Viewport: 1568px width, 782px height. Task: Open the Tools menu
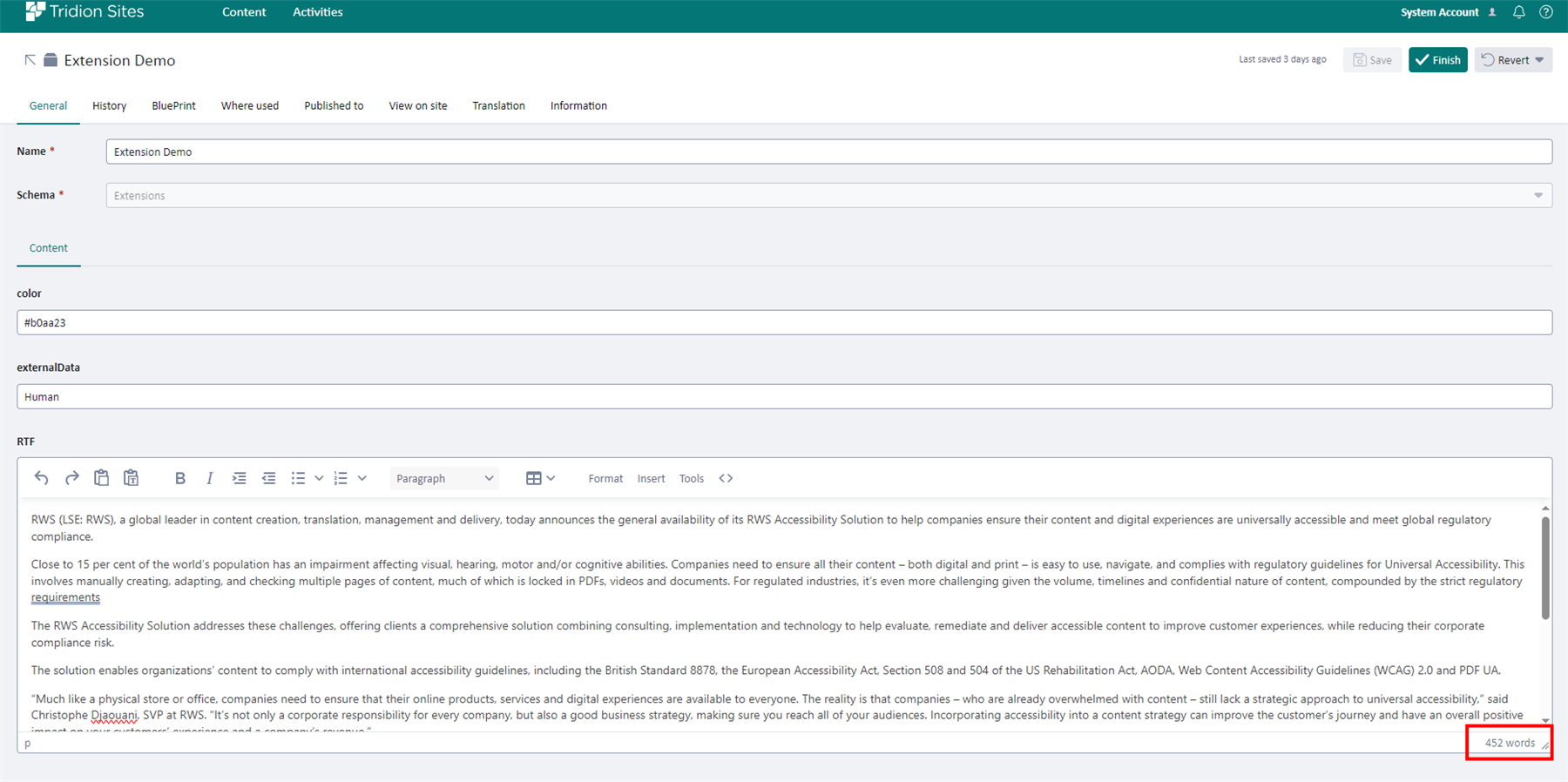pyautogui.click(x=692, y=478)
